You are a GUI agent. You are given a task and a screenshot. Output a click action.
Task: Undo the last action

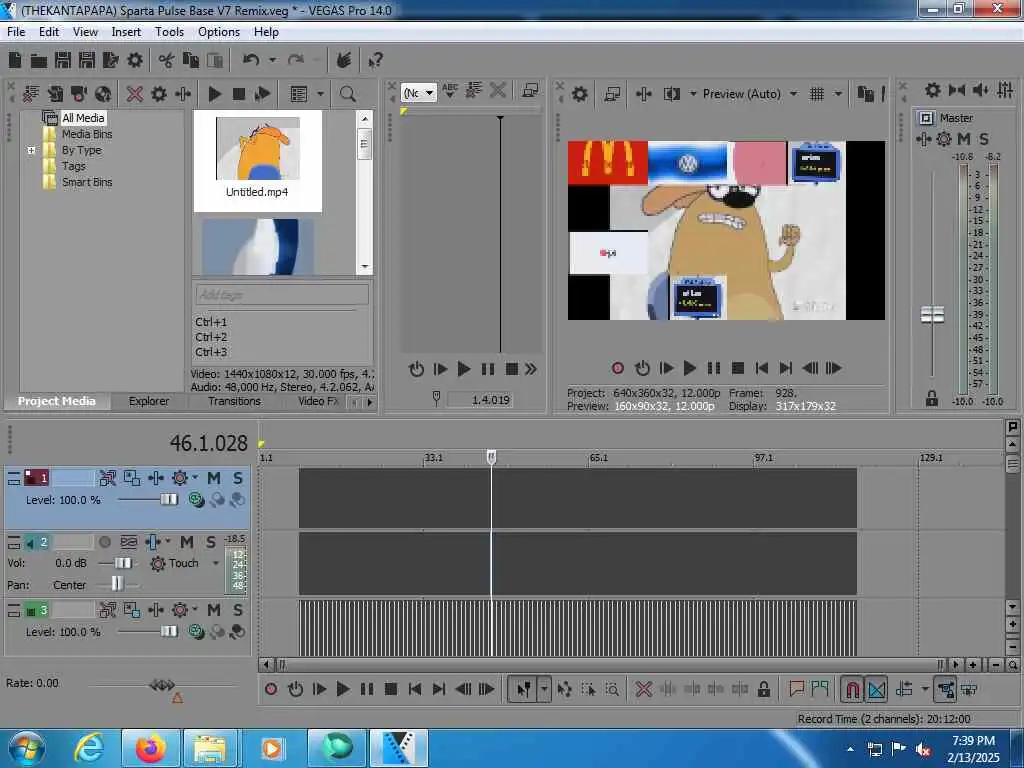tap(251, 60)
